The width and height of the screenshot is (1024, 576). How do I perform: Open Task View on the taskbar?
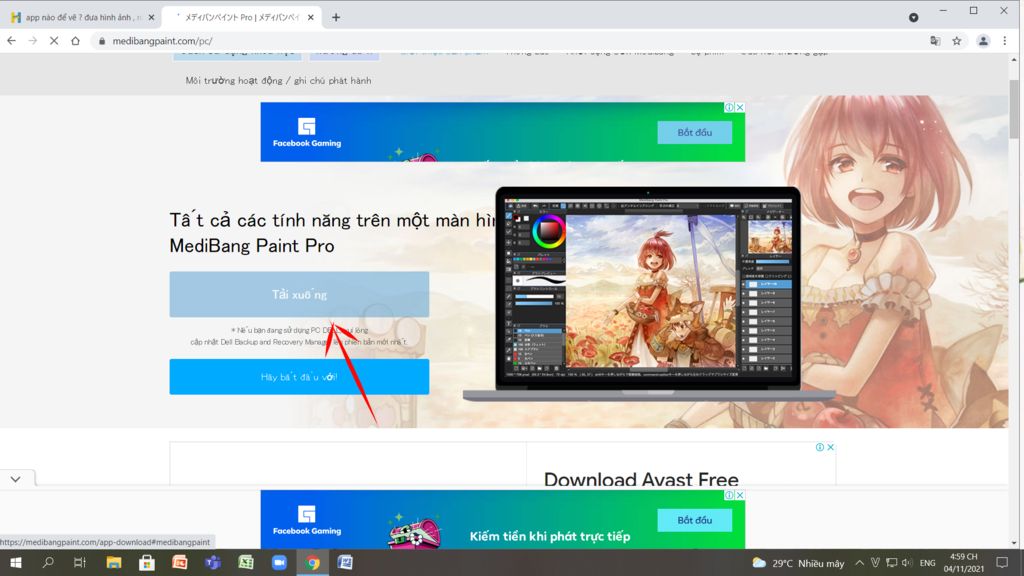[80, 562]
